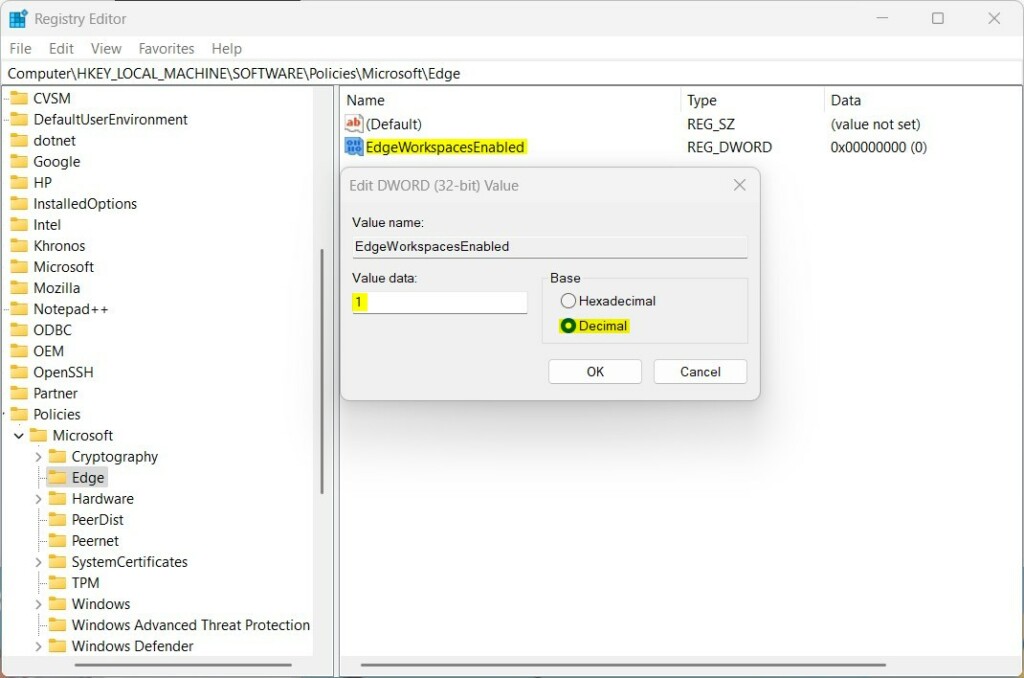Viewport: 1024px width, 678px height.
Task: Click the Value name field
Action: (x=549, y=246)
